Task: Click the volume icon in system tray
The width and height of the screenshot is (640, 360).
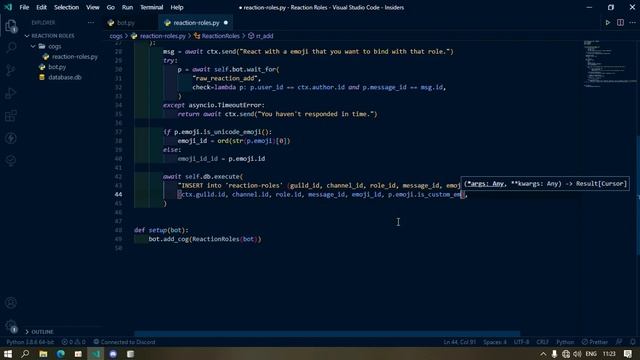Action: 577,354
